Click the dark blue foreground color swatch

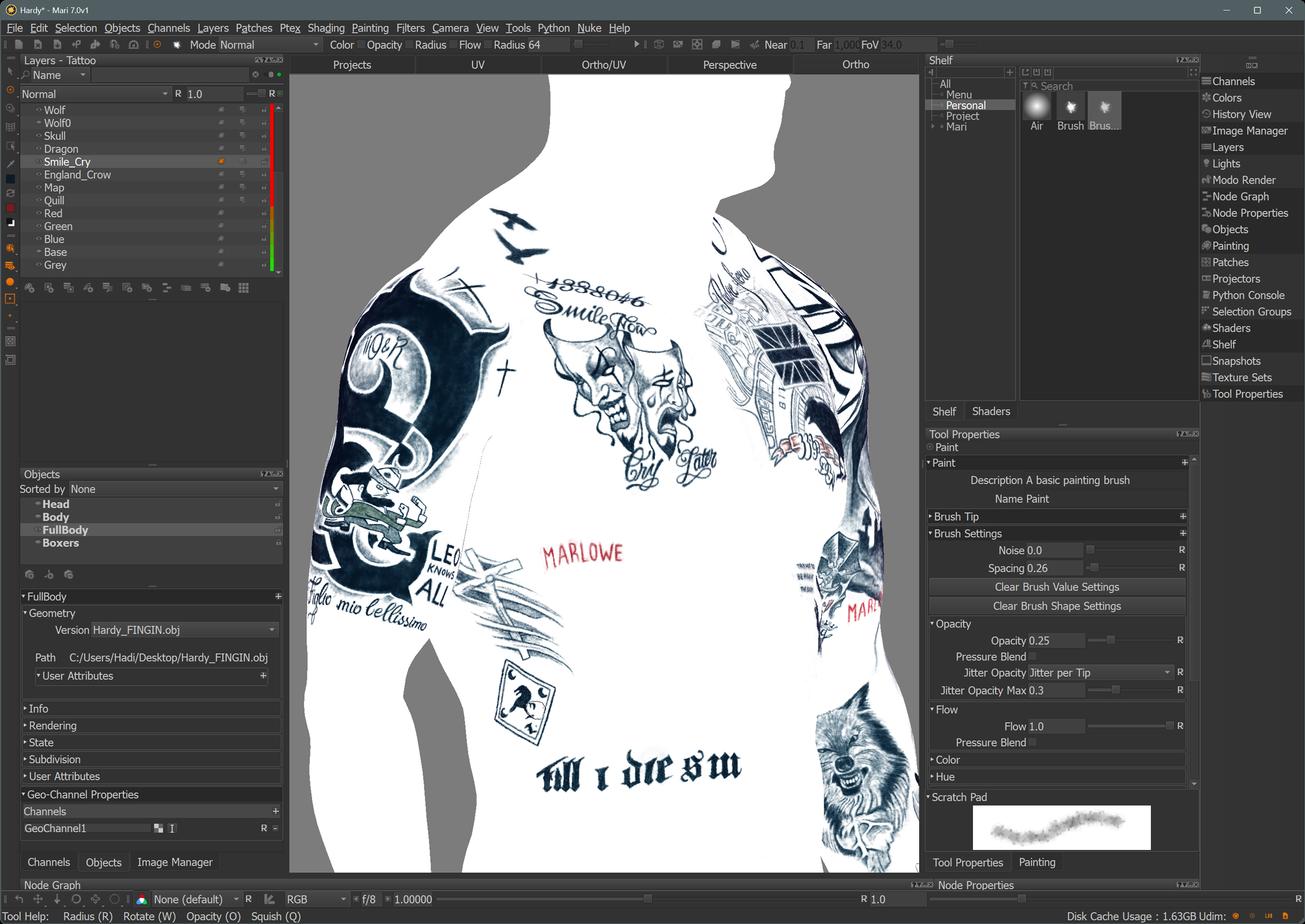coord(10,179)
